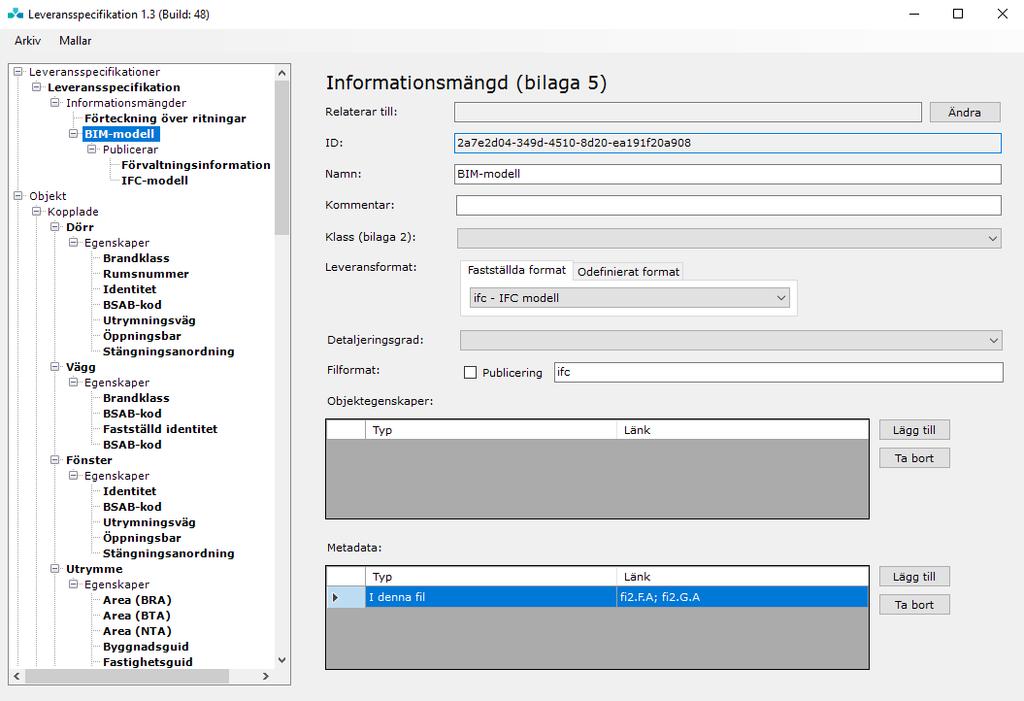Select IFC-modell tree item

[x=154, y=180]
